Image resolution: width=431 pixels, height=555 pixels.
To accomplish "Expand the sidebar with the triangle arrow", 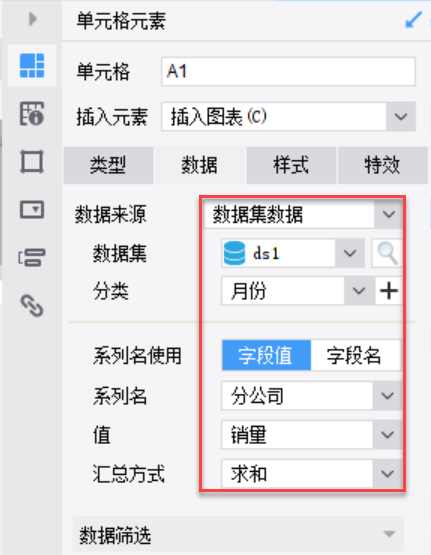I will click(33, 19).
